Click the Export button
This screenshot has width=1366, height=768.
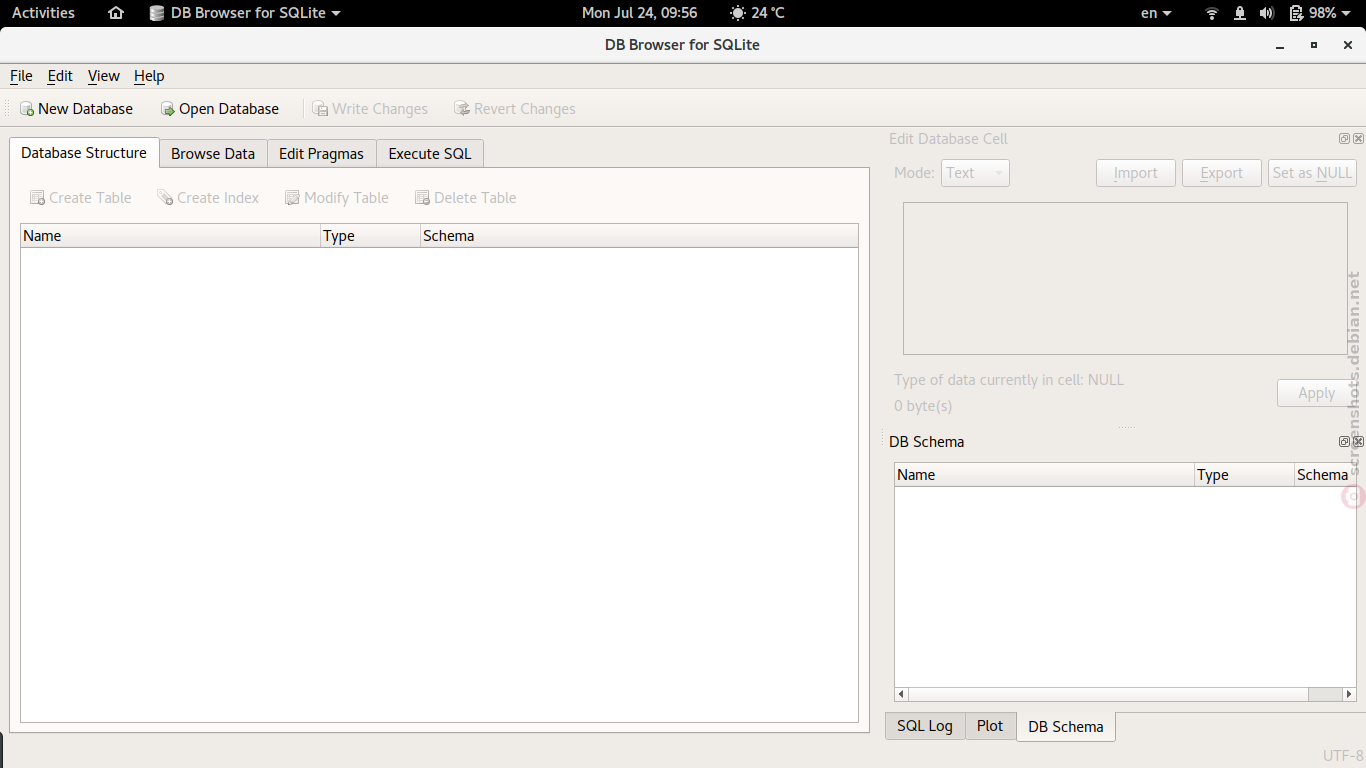pyautogui.click(x=1222, y=173)
